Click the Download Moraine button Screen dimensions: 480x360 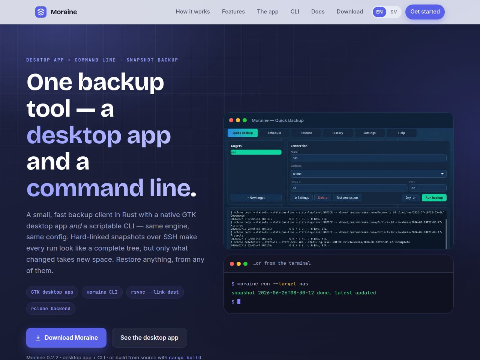(66, 338)
